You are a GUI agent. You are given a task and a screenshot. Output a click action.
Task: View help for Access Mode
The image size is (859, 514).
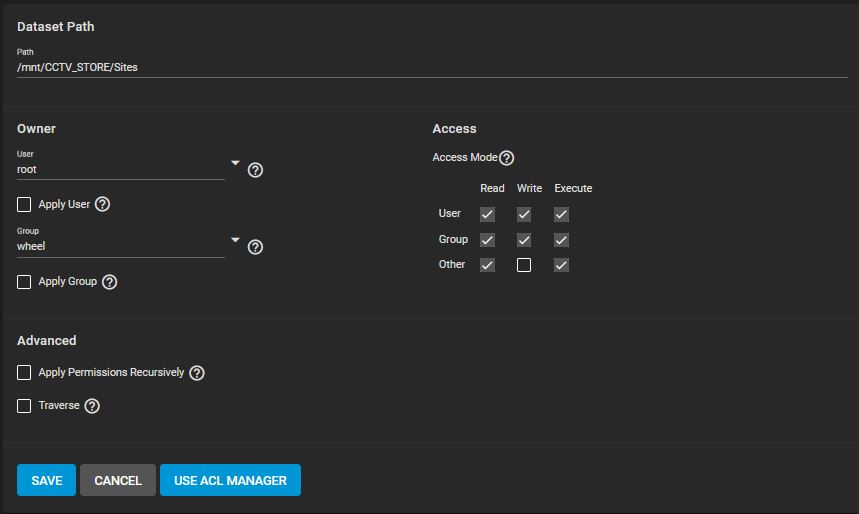[x=507, y=158]
